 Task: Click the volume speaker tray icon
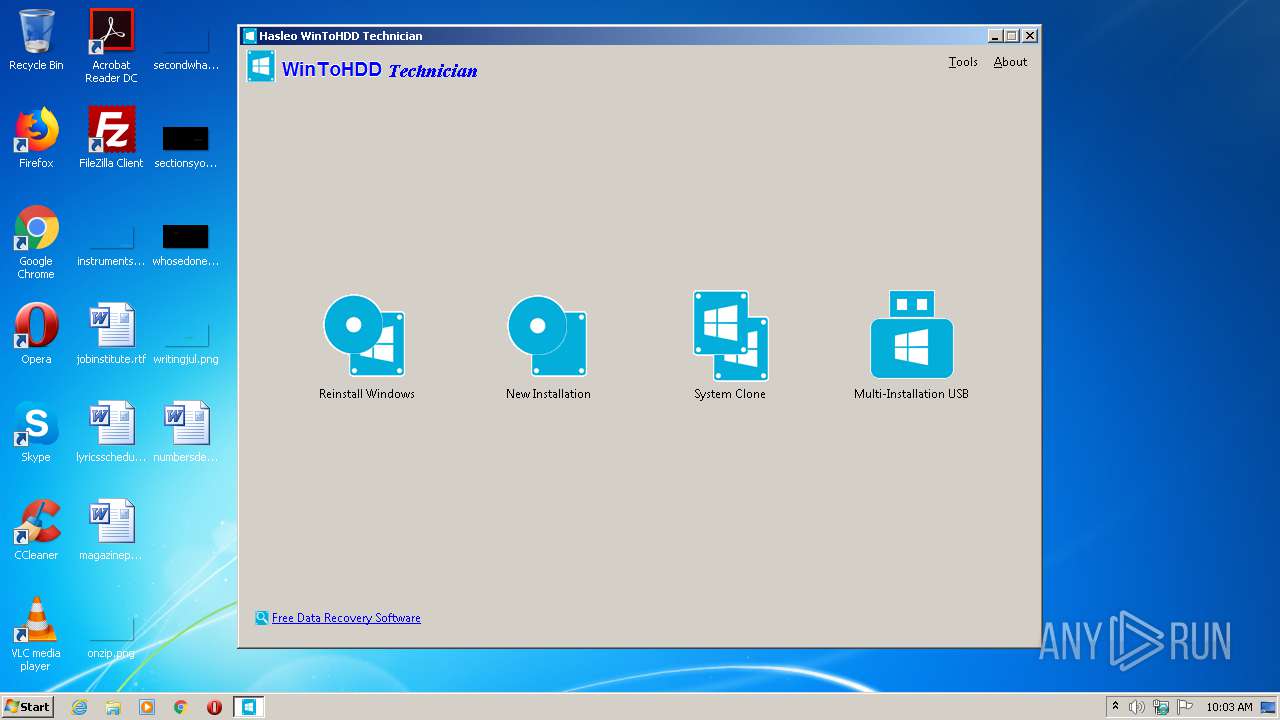point(1137,707)
